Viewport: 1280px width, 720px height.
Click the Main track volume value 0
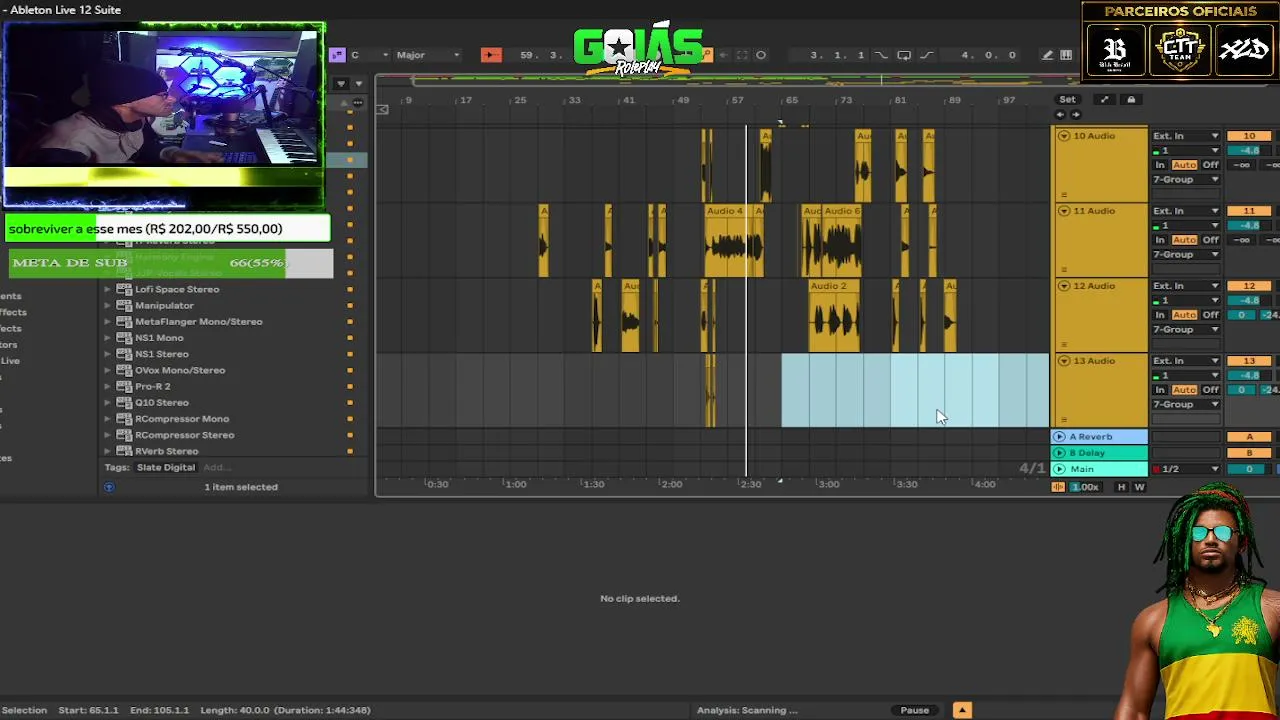point(1249,469)
